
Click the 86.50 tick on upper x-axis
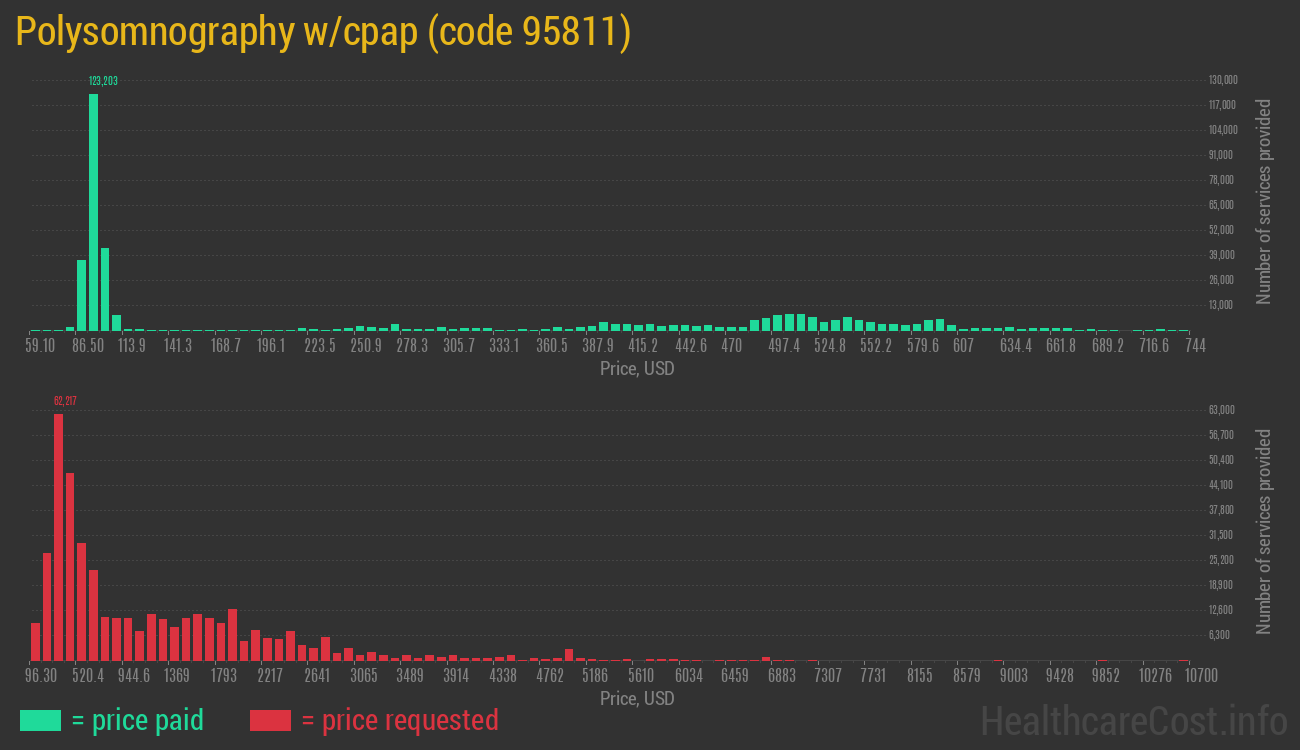coord(88,346)
